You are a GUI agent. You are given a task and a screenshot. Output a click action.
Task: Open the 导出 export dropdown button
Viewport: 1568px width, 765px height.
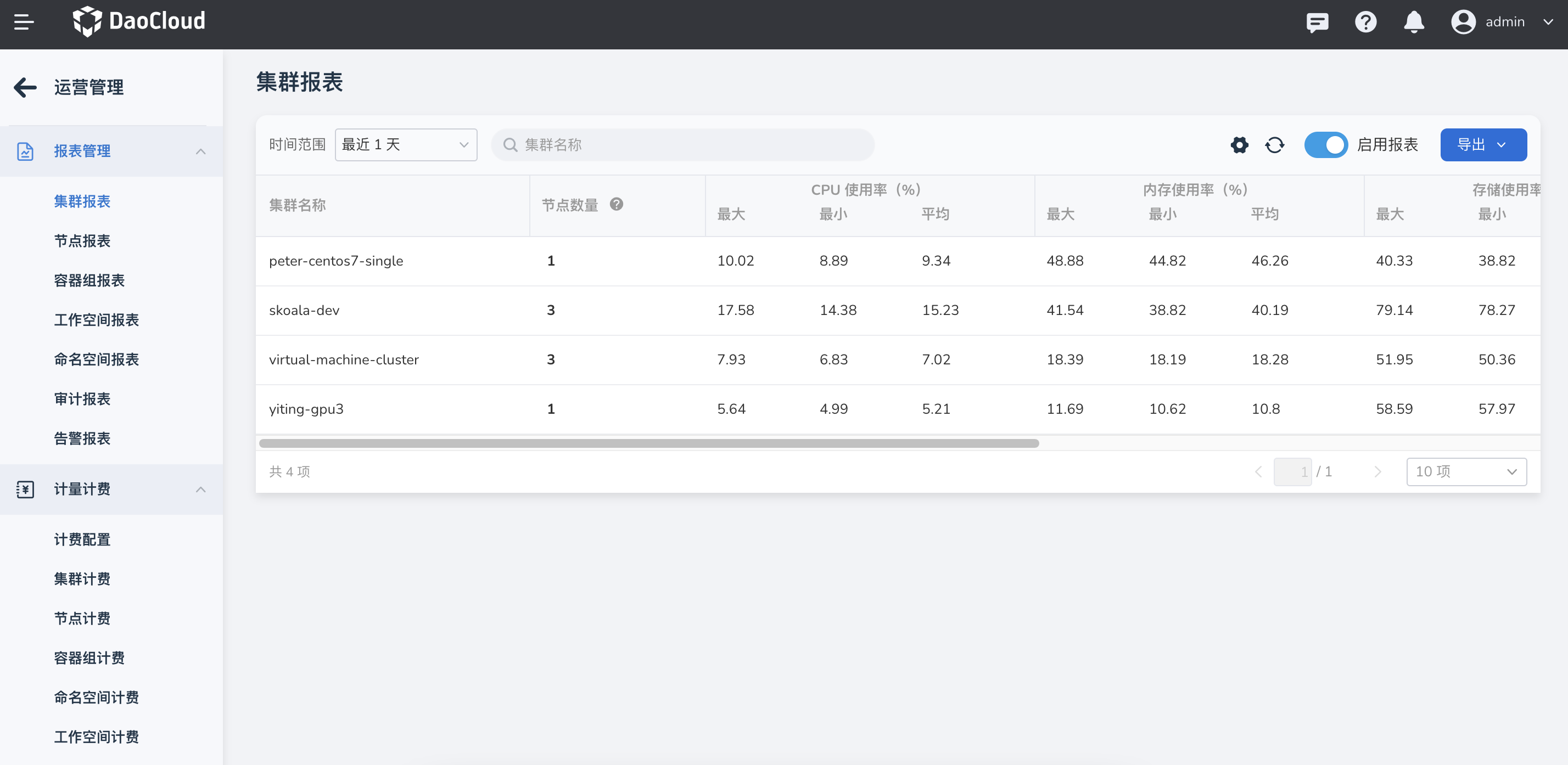coord(1483,145)
